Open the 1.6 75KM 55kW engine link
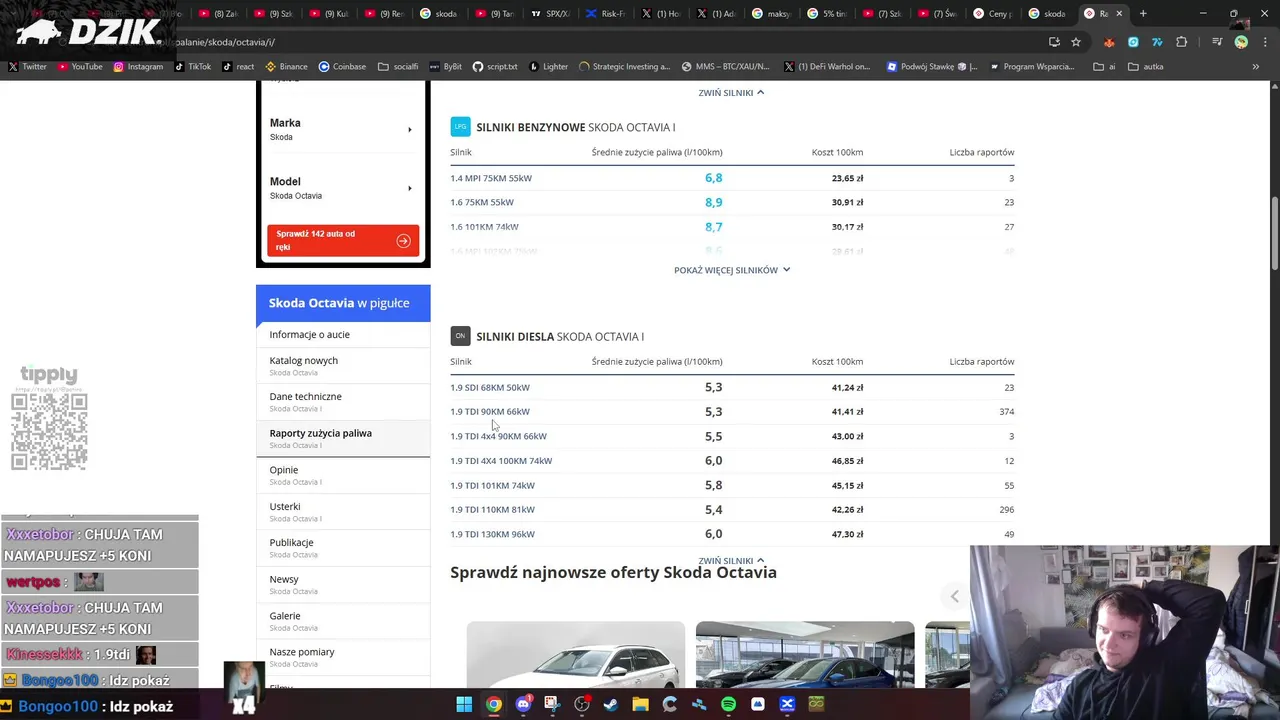 click(x=481, y=202)
